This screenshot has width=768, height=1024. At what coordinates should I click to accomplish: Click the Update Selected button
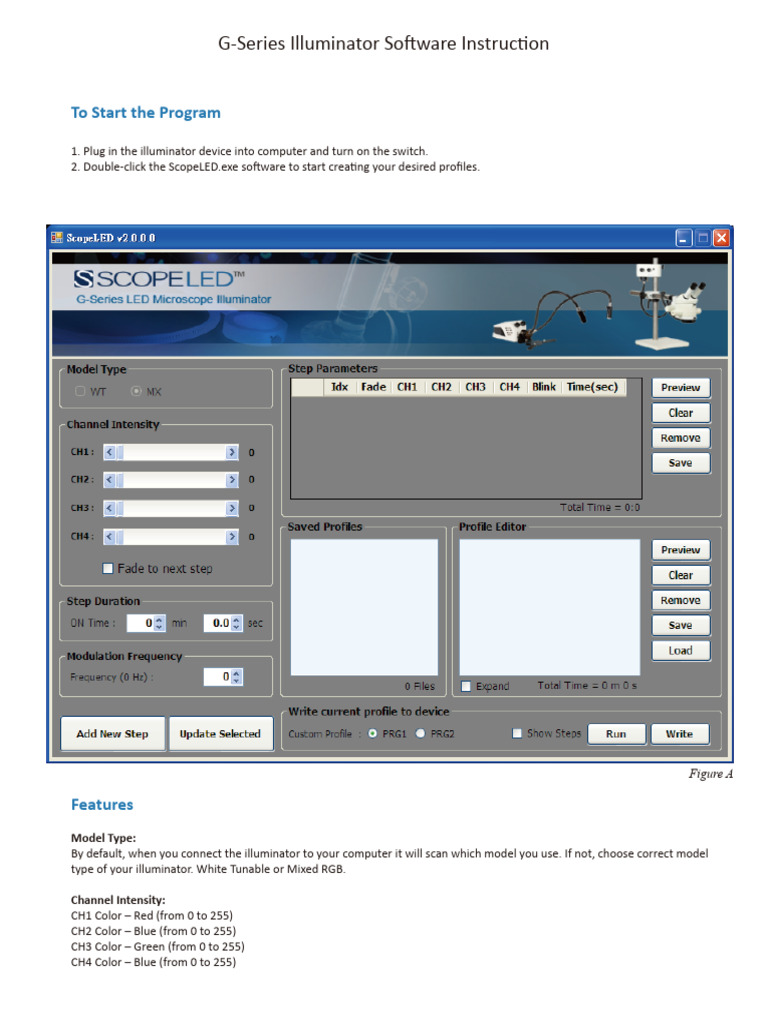(221, 734)
